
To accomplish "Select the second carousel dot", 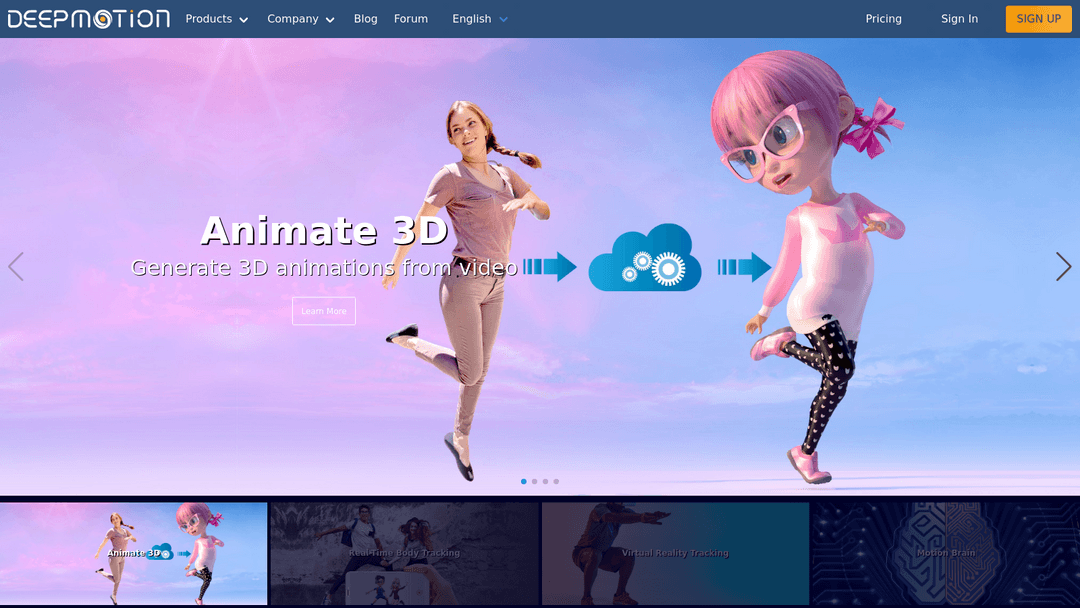I will point(534,481).
